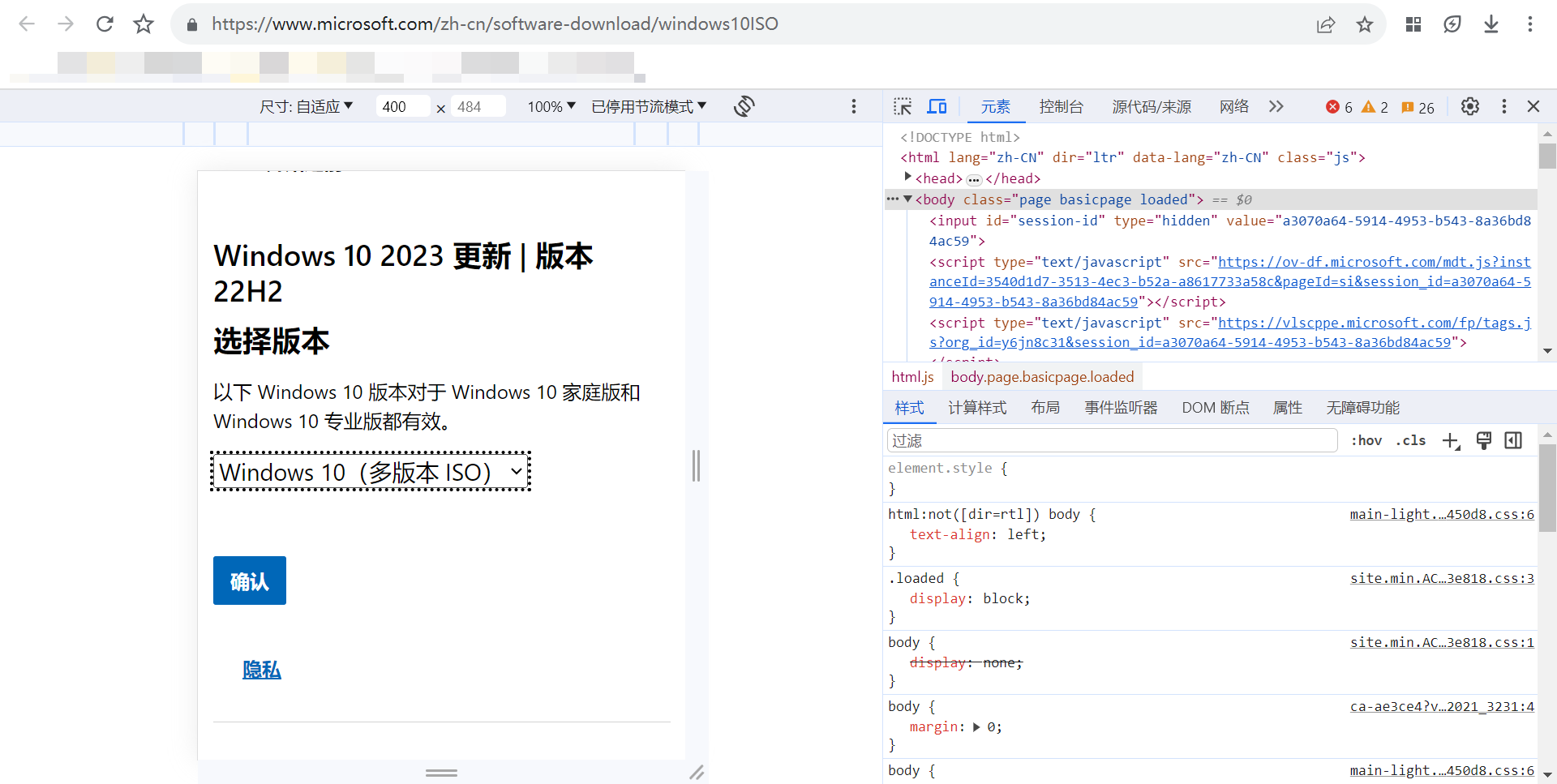Screen dimensions: 1557x784
Task: Select the 事件监听器 pane tab
Action: 1122,408
